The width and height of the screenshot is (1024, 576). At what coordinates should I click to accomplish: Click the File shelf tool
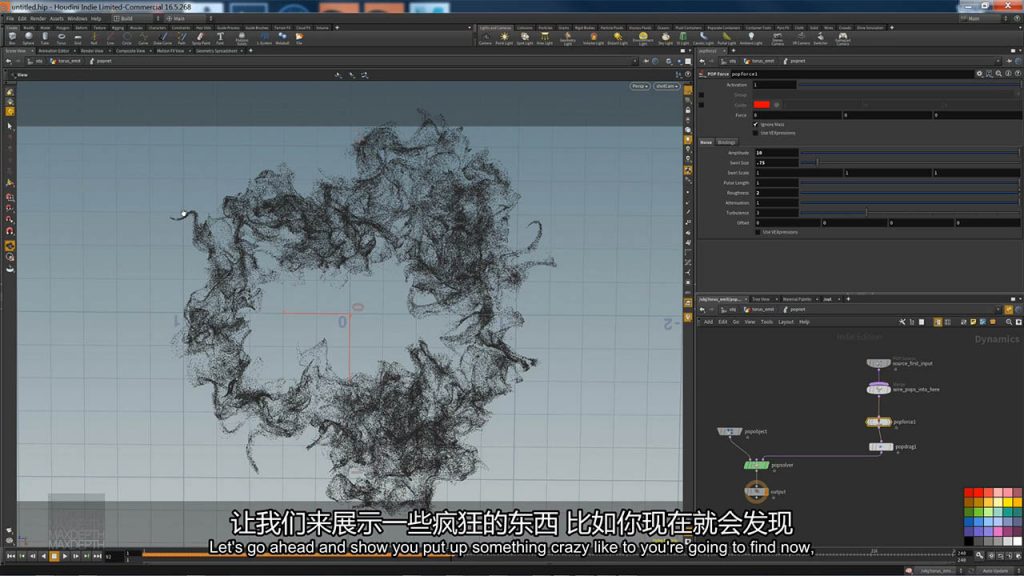pyautogui.click(x=299, y=38)
